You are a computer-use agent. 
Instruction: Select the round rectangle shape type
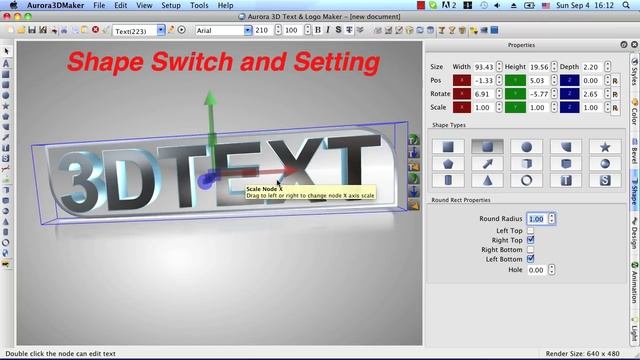tap(487, 147)
